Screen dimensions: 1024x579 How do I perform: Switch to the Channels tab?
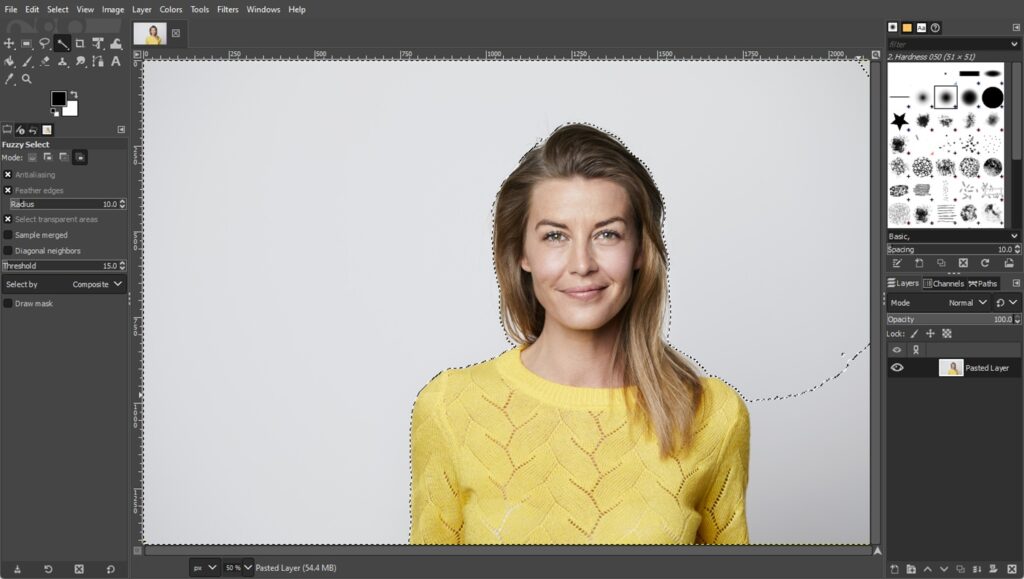click(943, 284)
